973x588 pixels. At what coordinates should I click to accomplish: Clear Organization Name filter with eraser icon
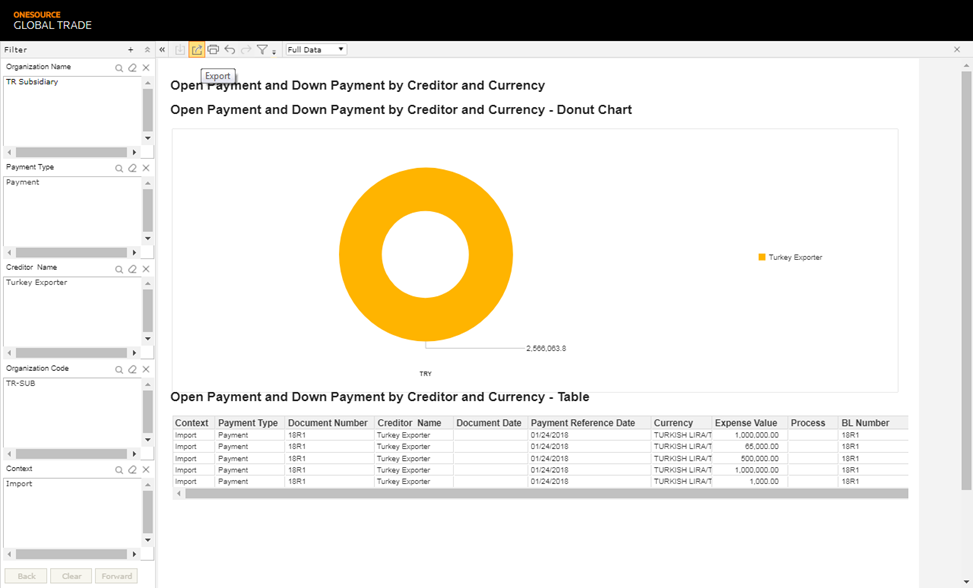click(132, 68)
